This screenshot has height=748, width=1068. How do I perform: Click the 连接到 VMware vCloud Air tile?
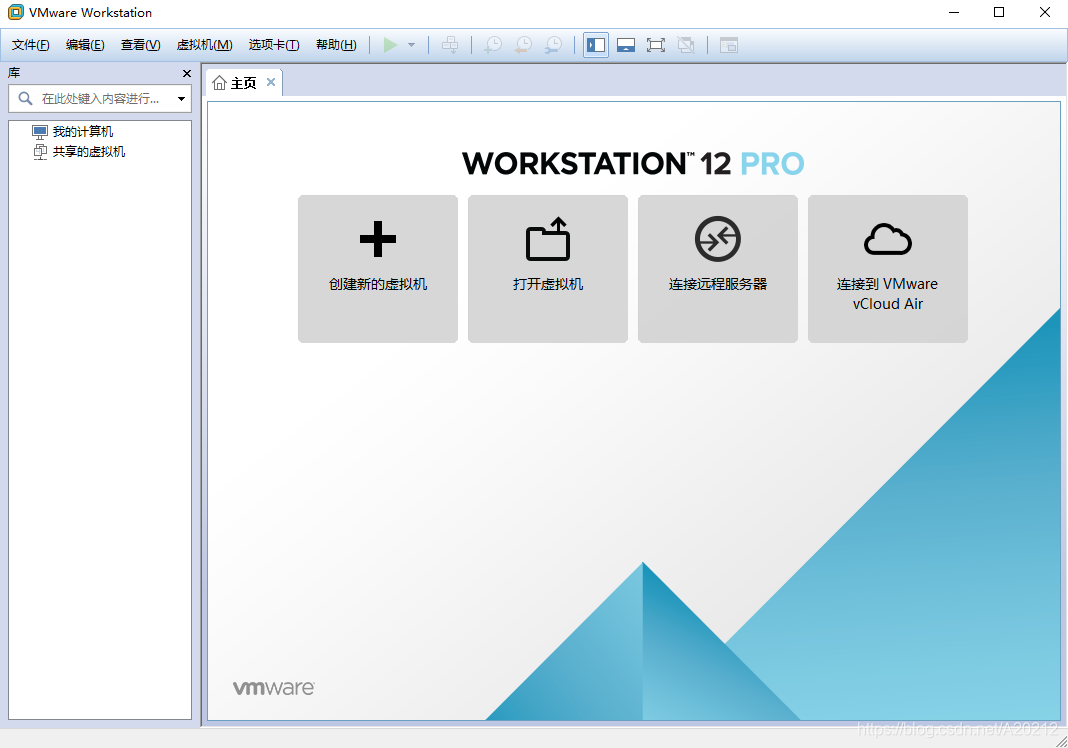click(888, 269)
